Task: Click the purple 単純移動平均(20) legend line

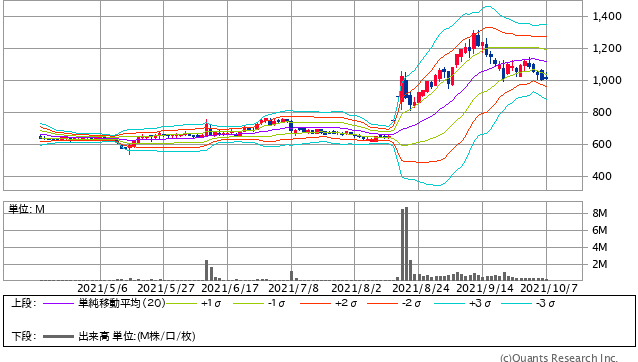Action: click(x=58, y=303)
